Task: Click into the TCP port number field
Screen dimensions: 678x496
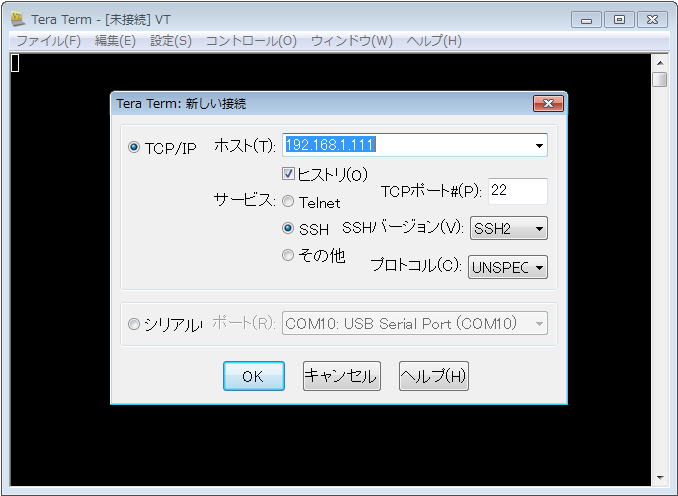Action: point(518,191)
